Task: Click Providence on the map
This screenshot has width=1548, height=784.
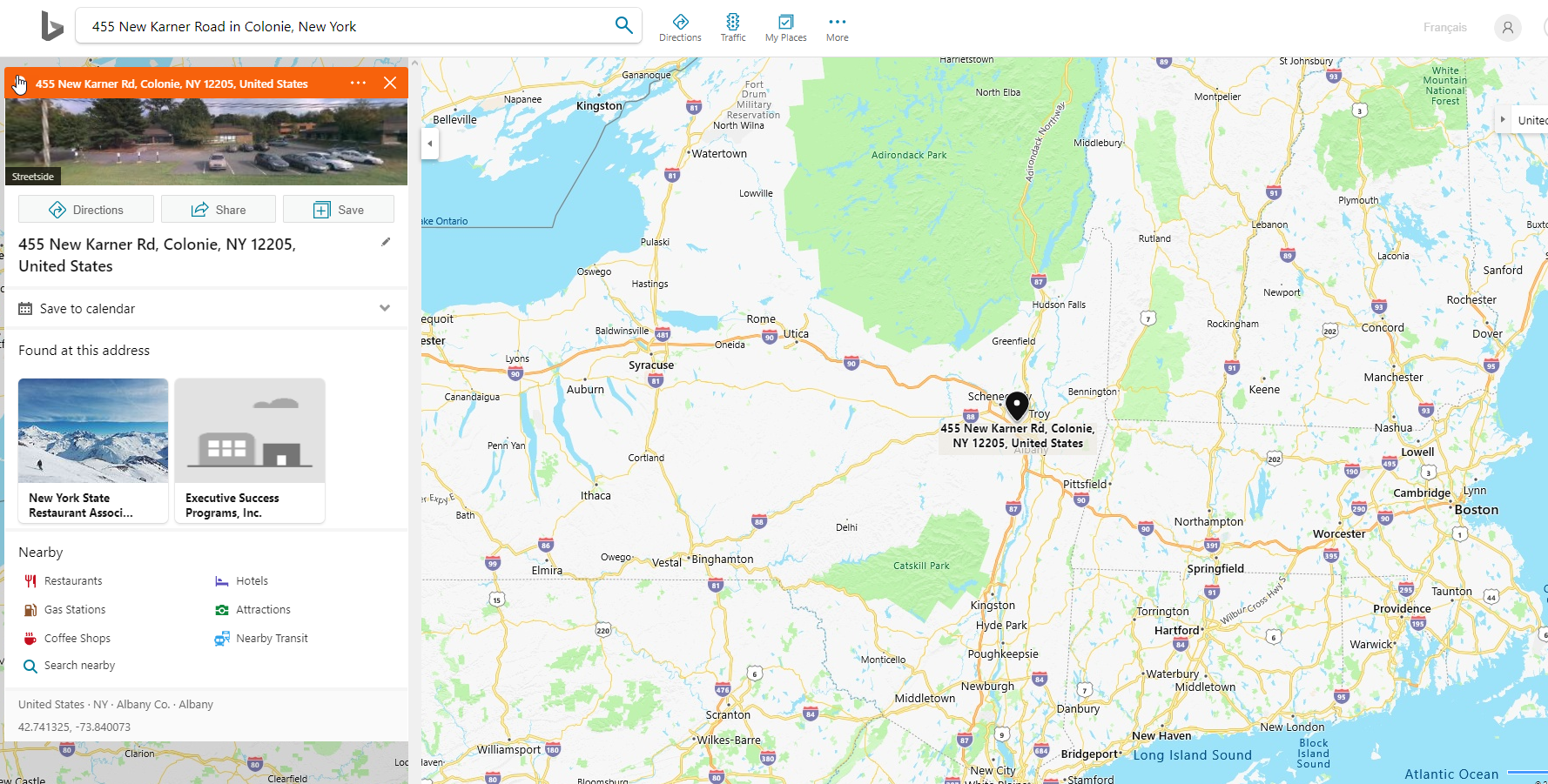Action: [1402, 609]
